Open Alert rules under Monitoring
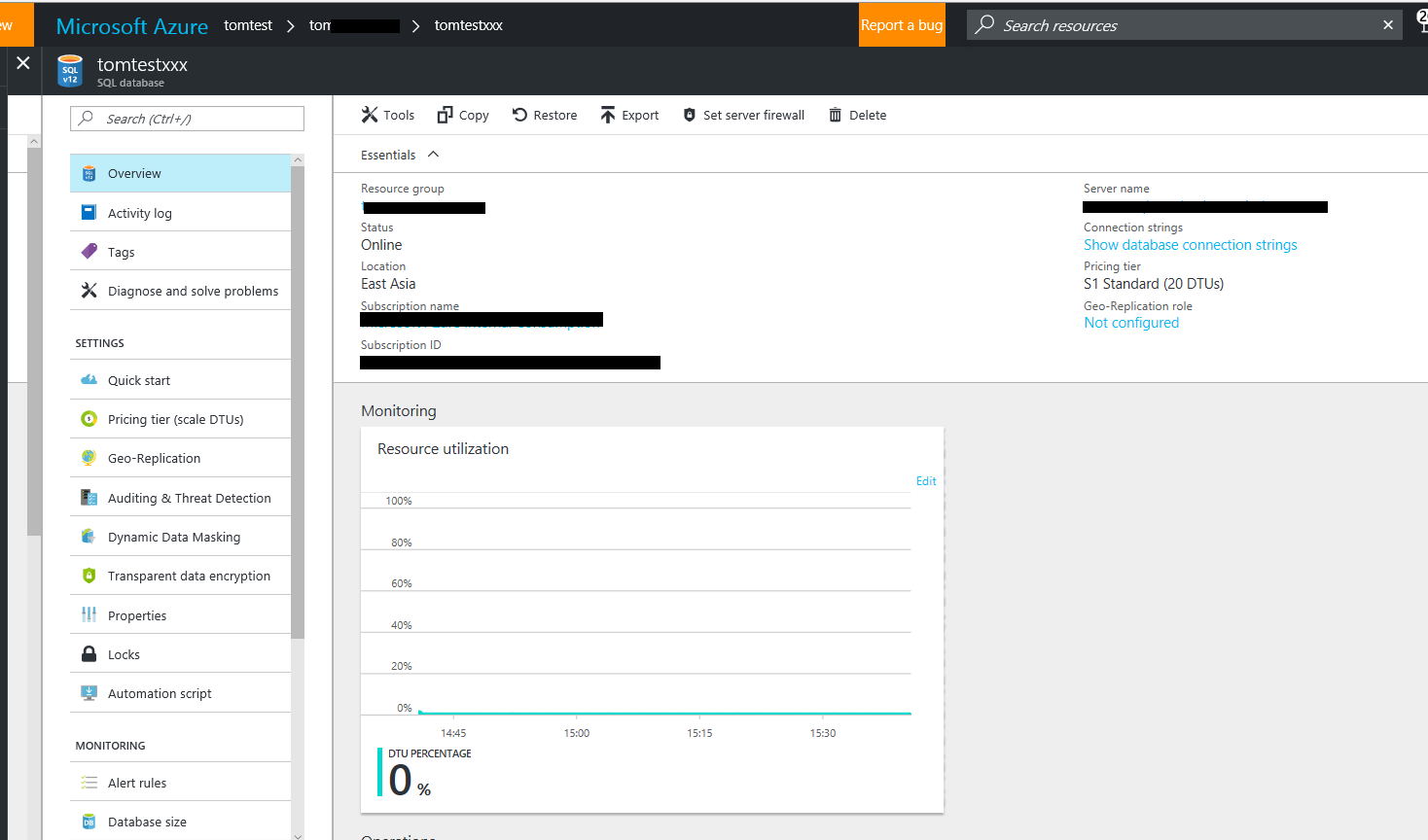Screen dimensions: 1428x840 (180, 783)
